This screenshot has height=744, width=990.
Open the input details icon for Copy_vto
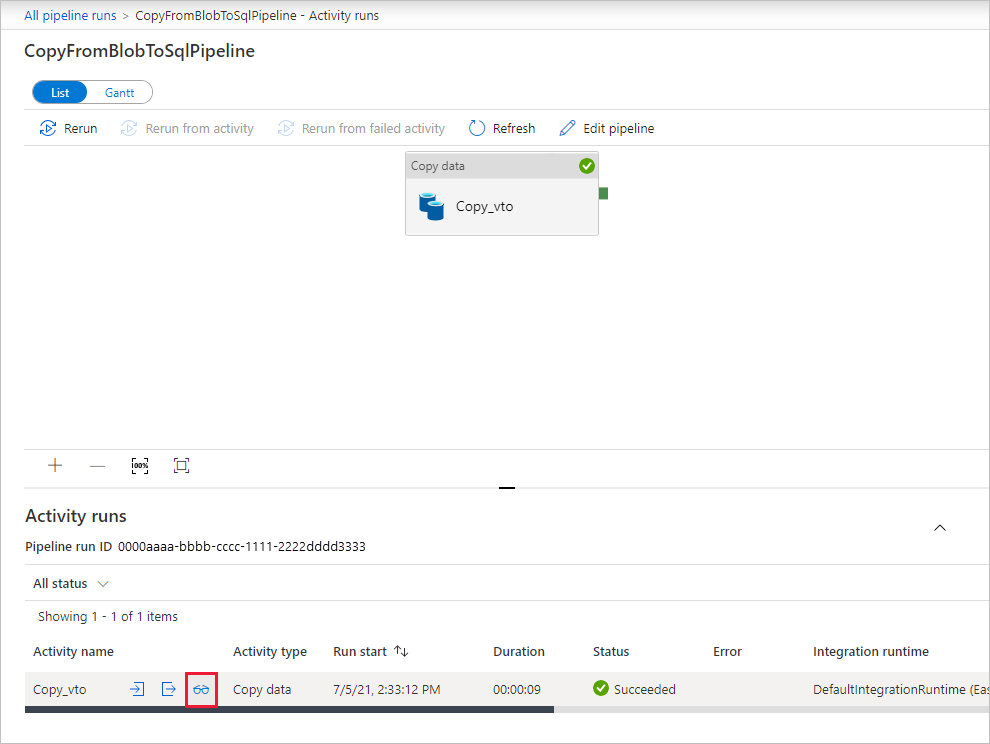point(137,689)
